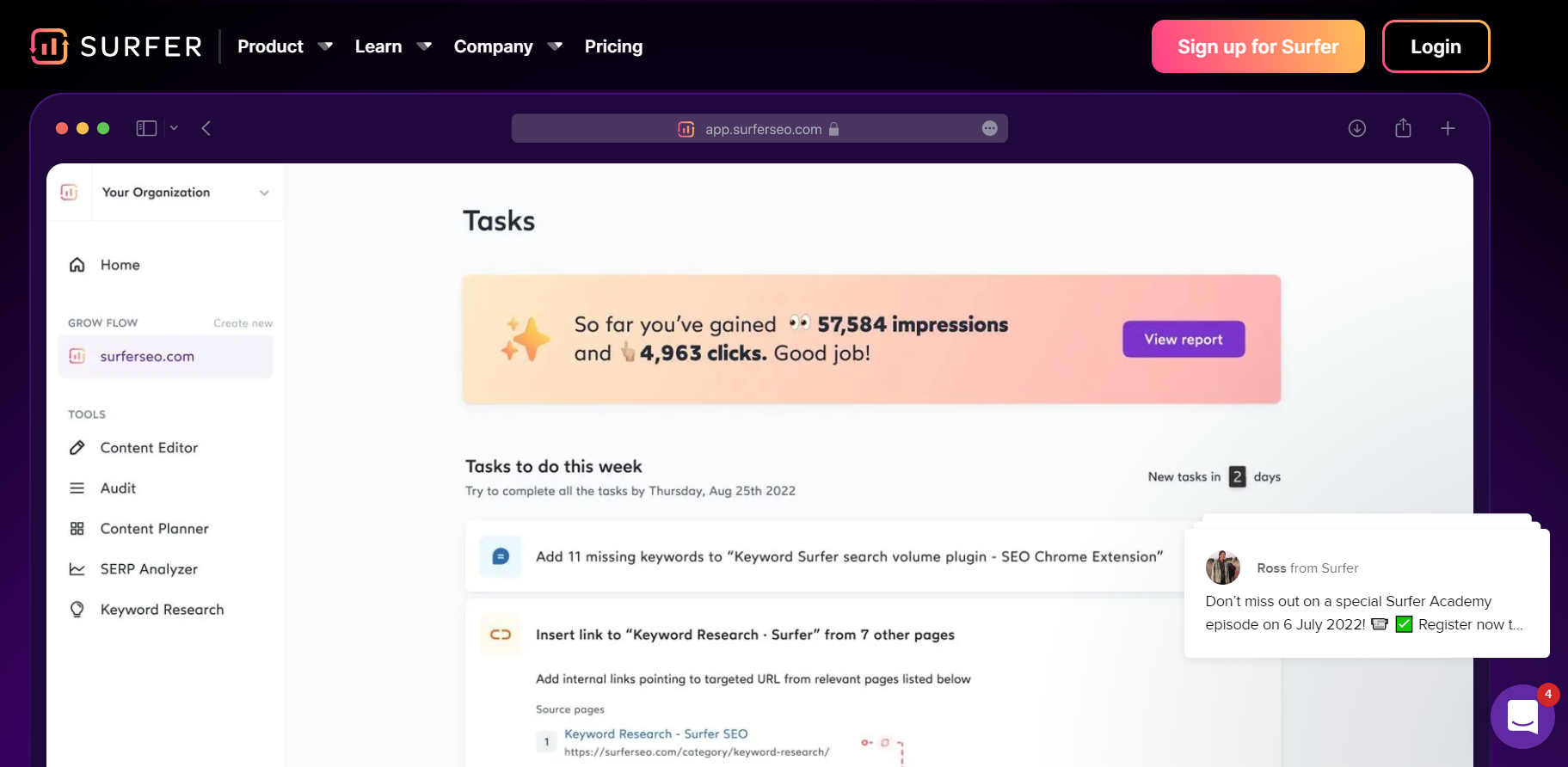Open Keyword Research - Surfer SEO link
The height and width of the screenshot is (767, 1568).
coord(656,733)
